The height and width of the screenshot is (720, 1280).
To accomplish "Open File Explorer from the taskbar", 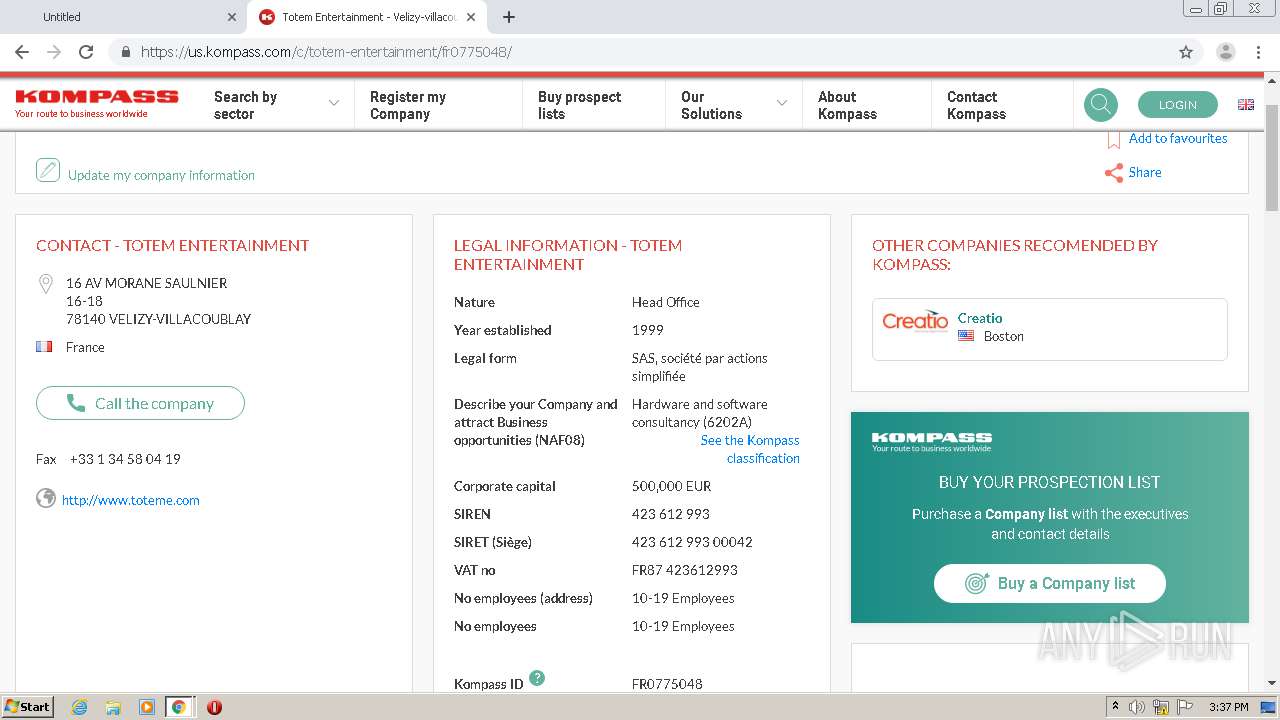I will coord(113,707).
